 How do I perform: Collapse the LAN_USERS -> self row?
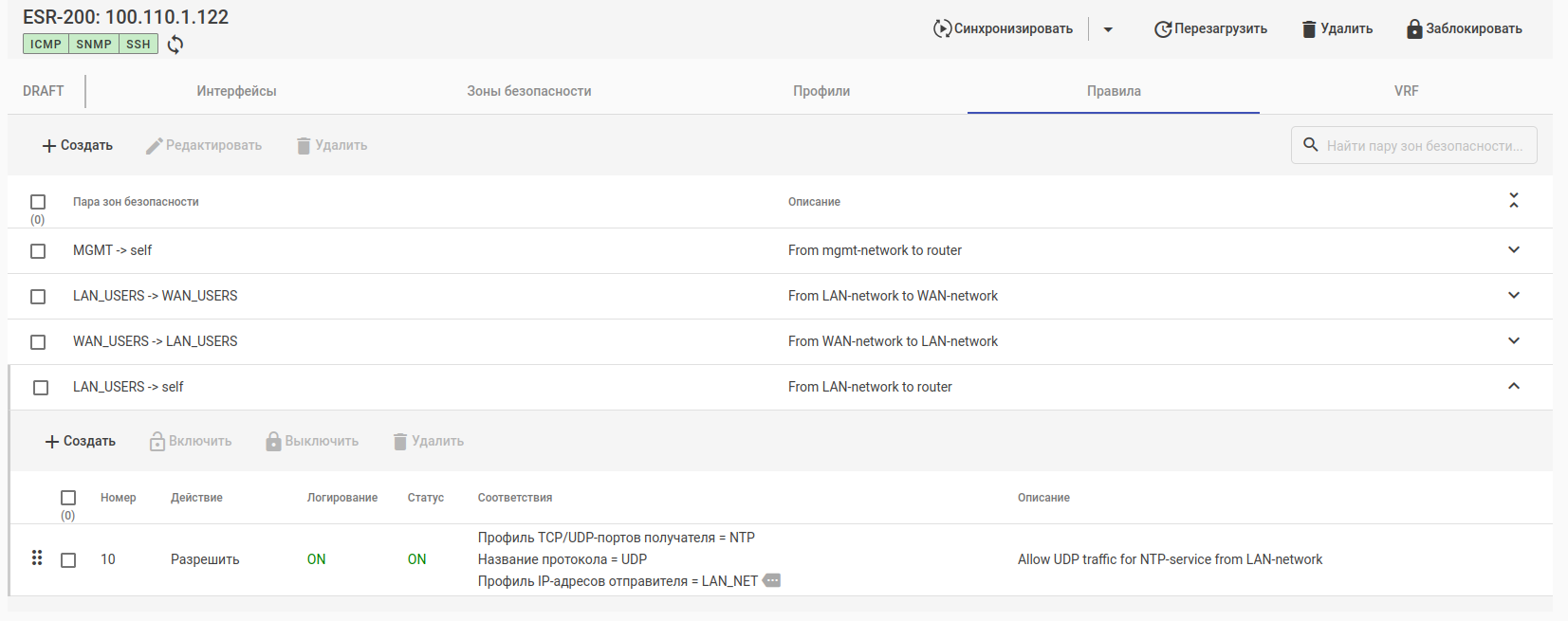(x=1514, y=386)
